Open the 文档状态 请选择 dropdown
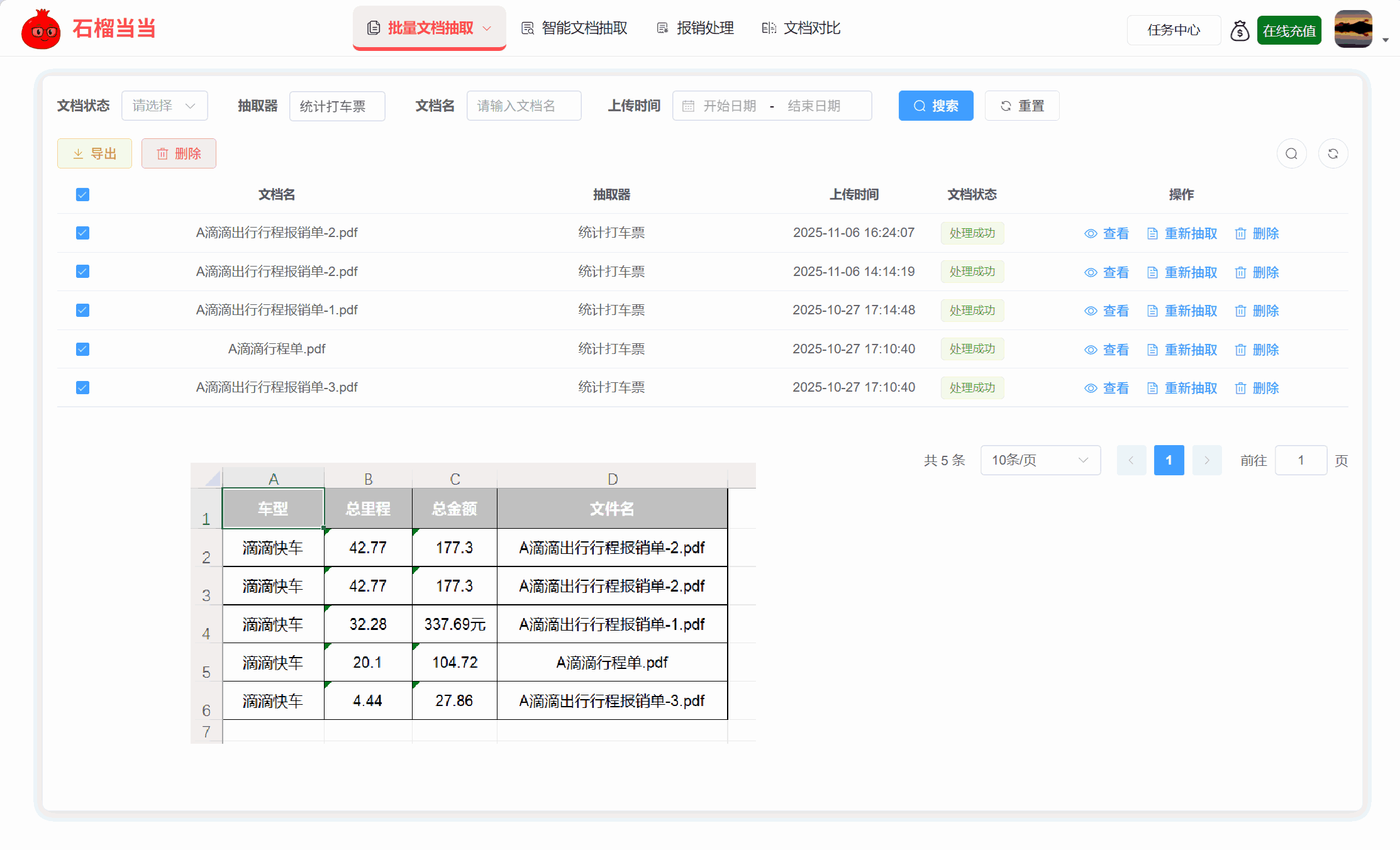 pos(165,106)
